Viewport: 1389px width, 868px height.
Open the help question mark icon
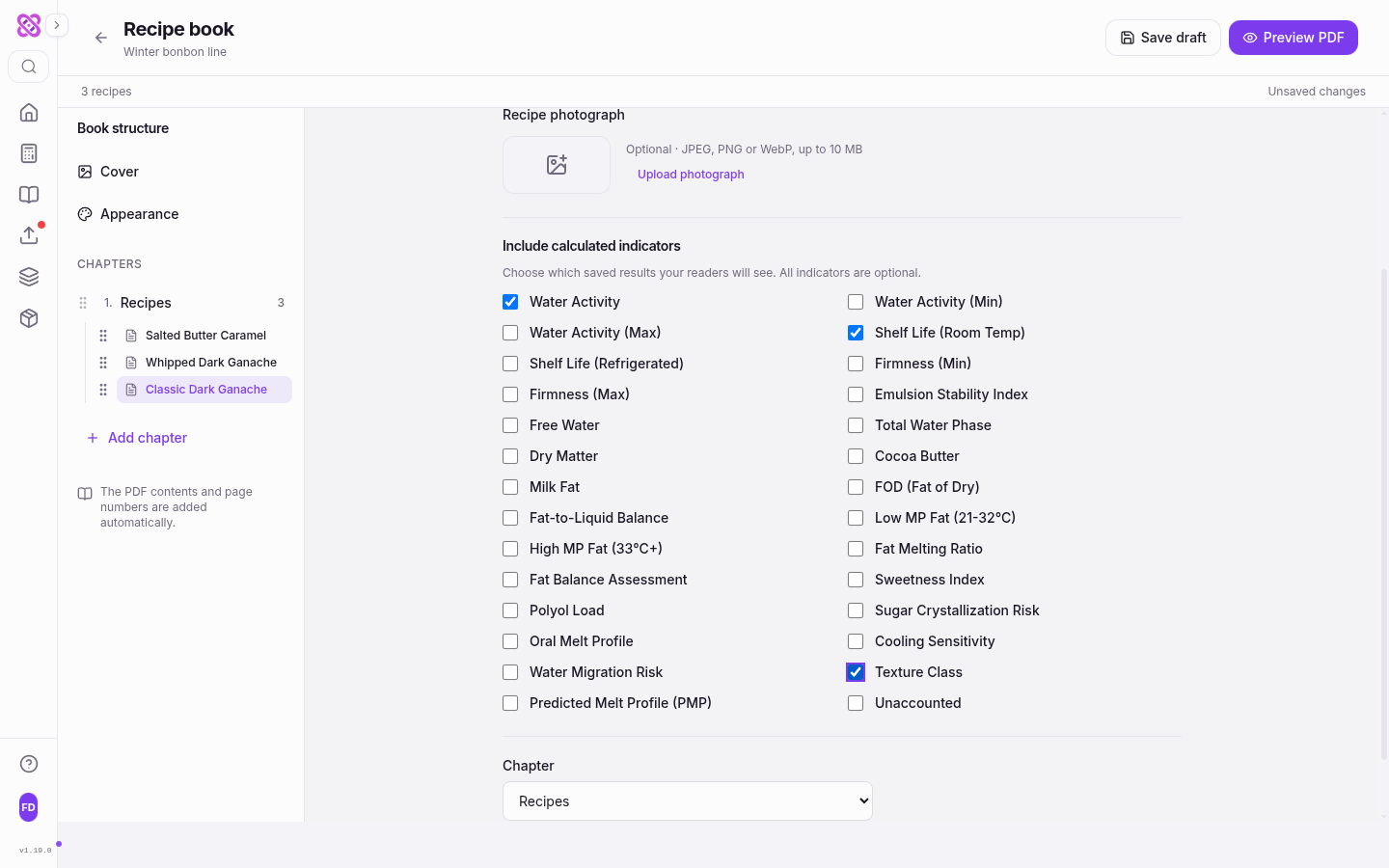pyautogui.click(x=29, y=764)
